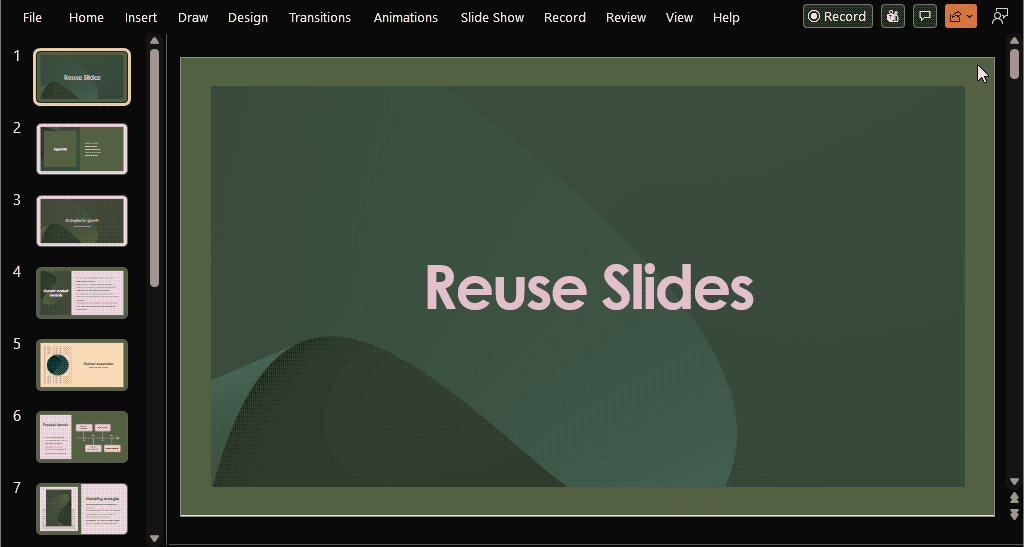Click the Present in Teams icon
The width and height of the screenshot is (1024, 547).
[x=893, y=16]
